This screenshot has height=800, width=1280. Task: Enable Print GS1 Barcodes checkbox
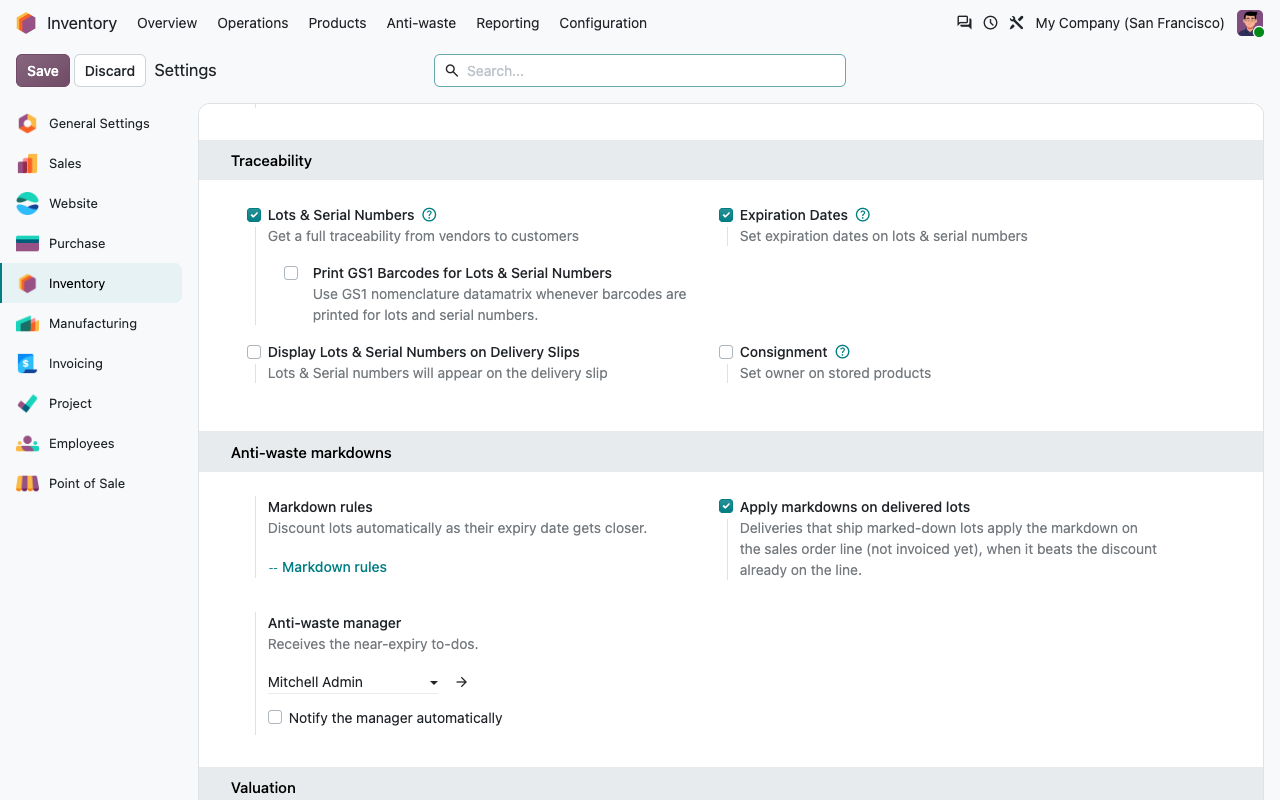pyautogui.click(x=291, y=273)
